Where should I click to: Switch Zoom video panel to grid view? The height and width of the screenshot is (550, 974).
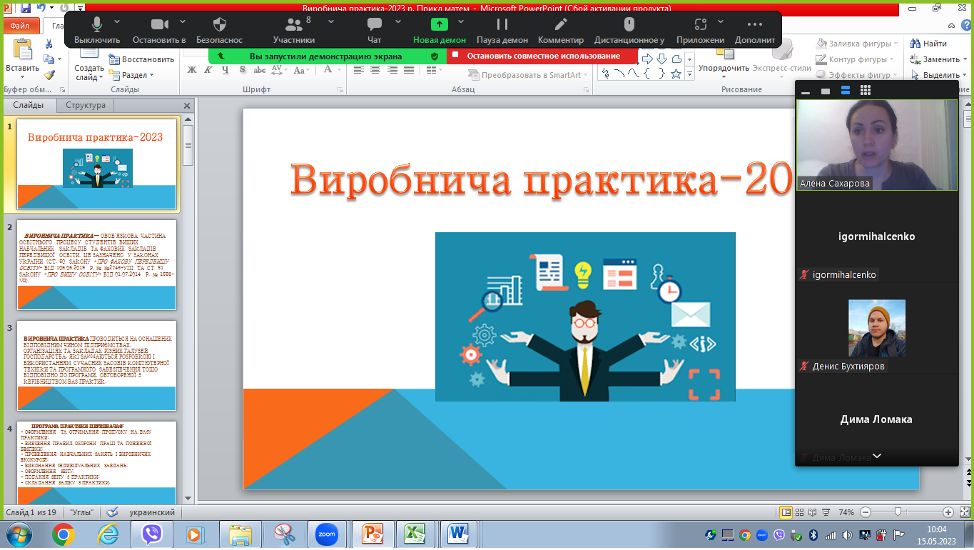coord(865,90)
